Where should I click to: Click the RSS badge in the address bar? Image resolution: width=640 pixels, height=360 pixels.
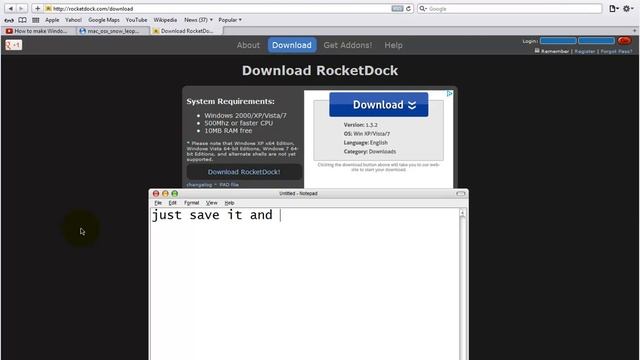point(397,8)
